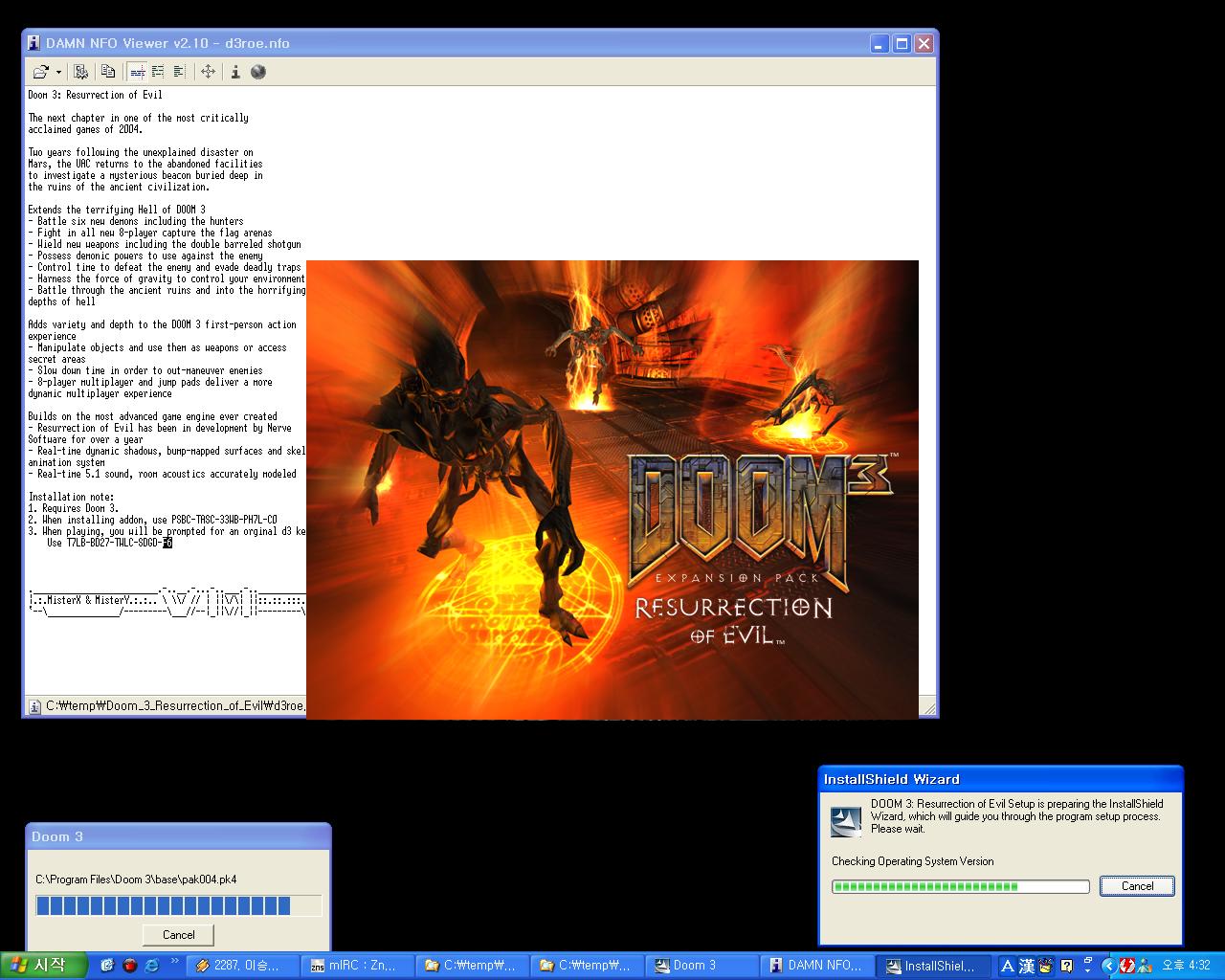The height and width of the screenshot is (980, 1225).
Task: Cancel the Doom 3 file copy
Action: pos(178,935)
